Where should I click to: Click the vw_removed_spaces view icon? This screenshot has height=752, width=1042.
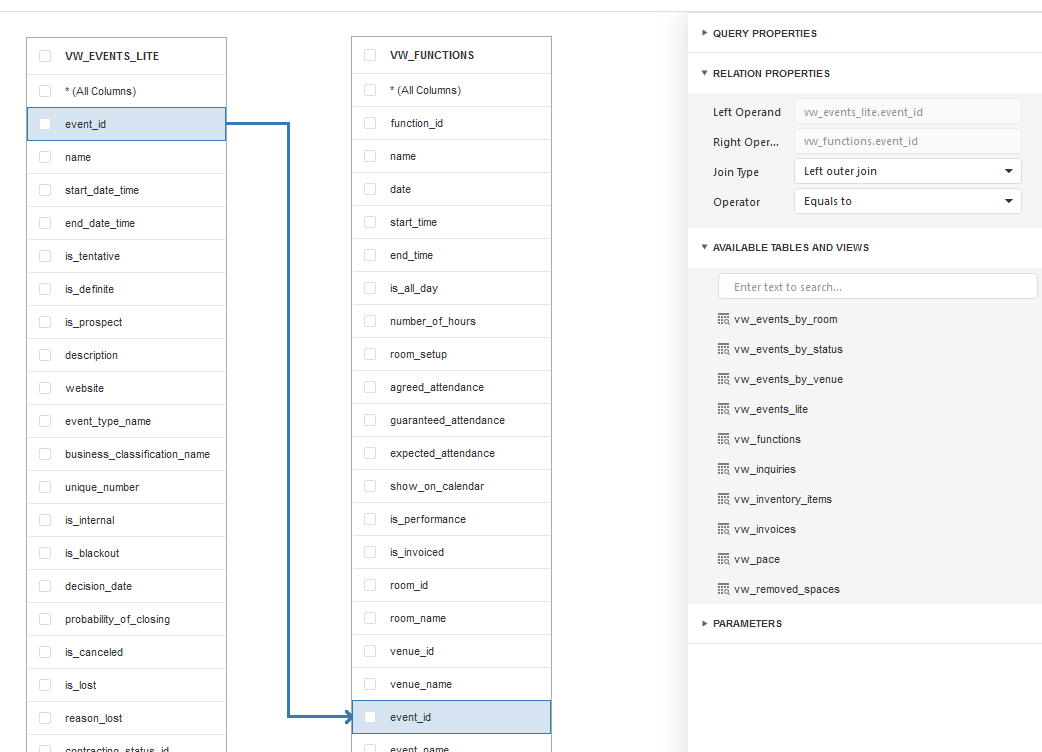(723, 589)
